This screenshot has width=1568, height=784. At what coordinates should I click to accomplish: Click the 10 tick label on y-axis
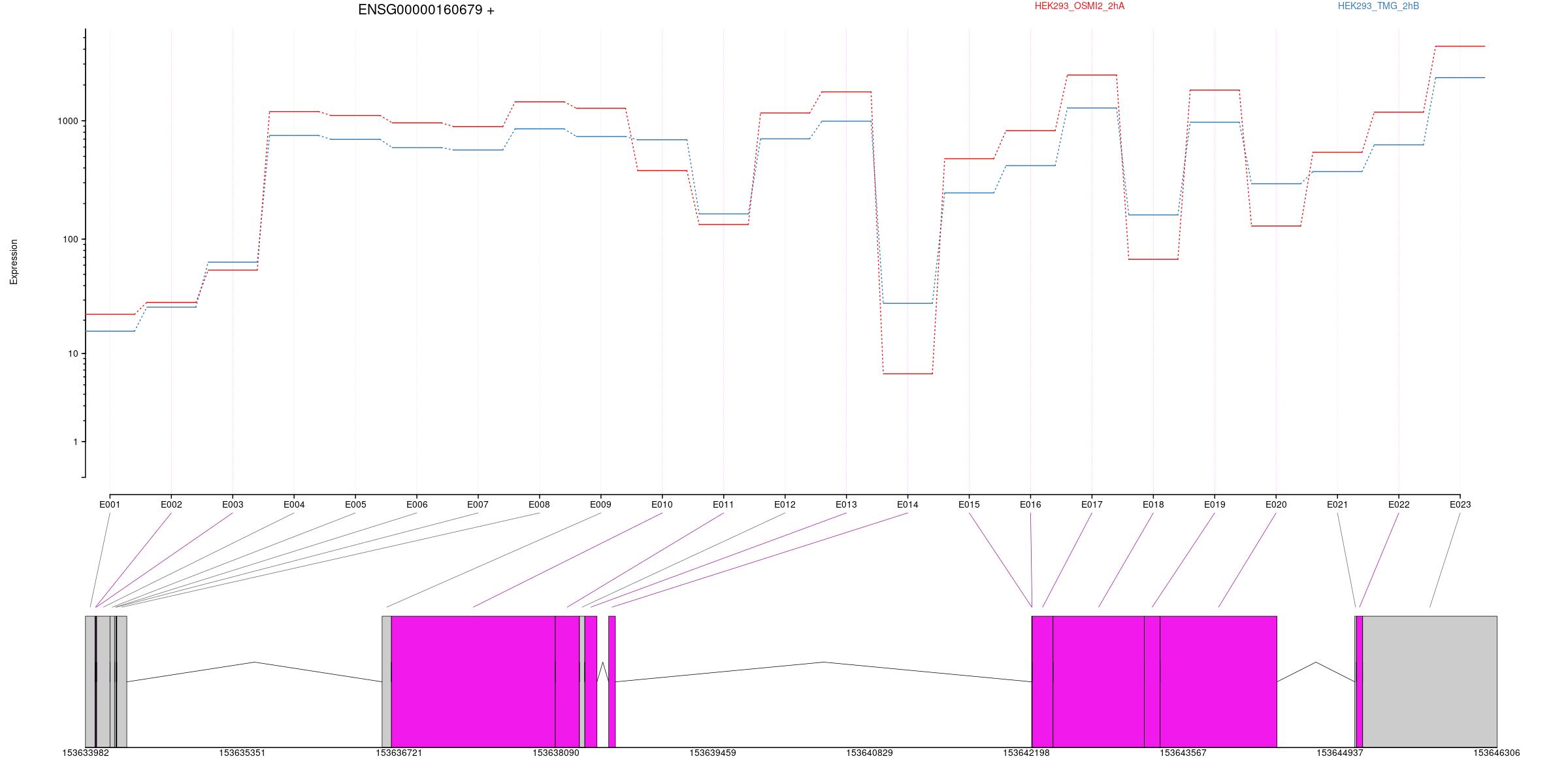73,353
